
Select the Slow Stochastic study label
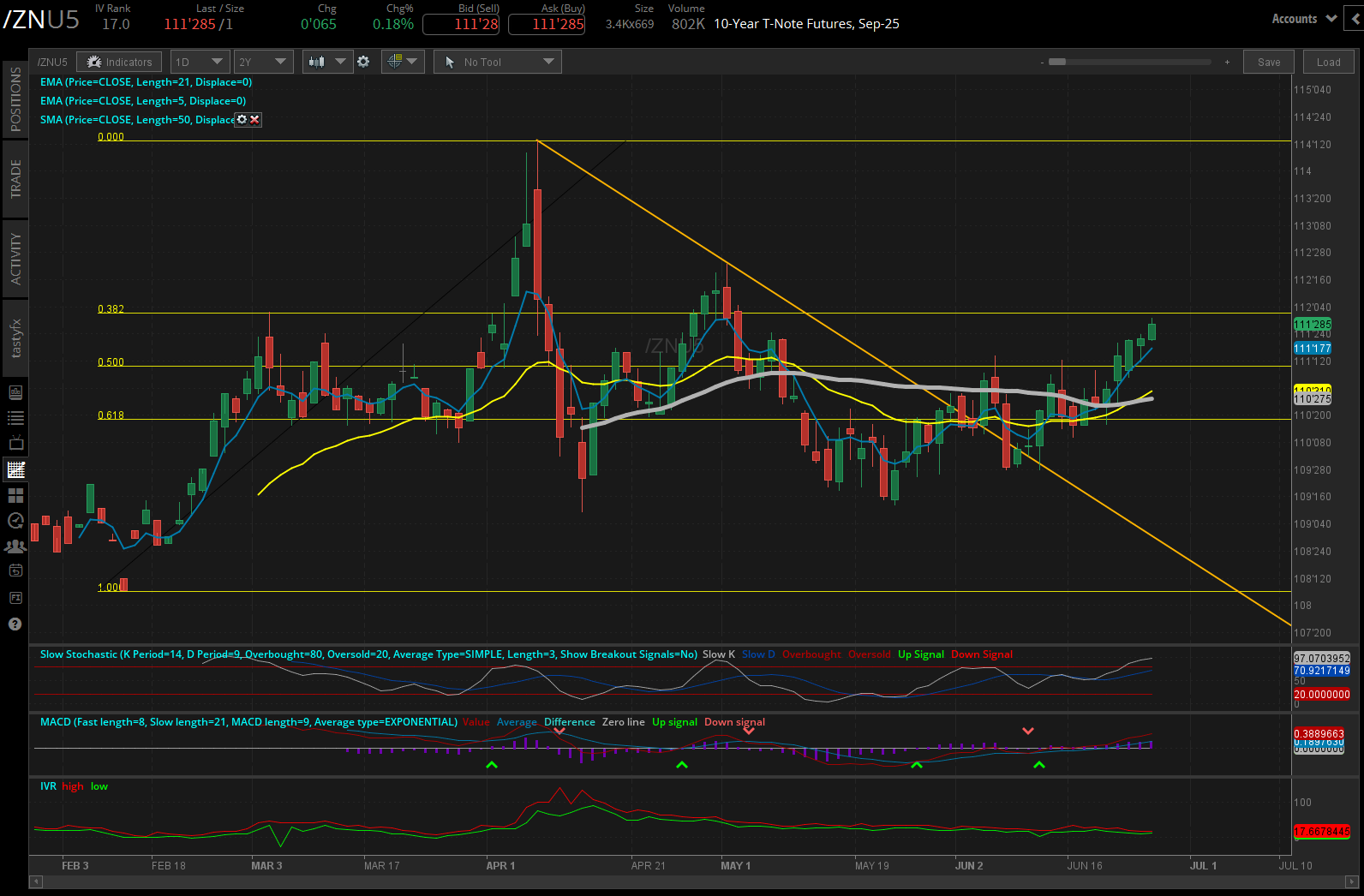368,654
